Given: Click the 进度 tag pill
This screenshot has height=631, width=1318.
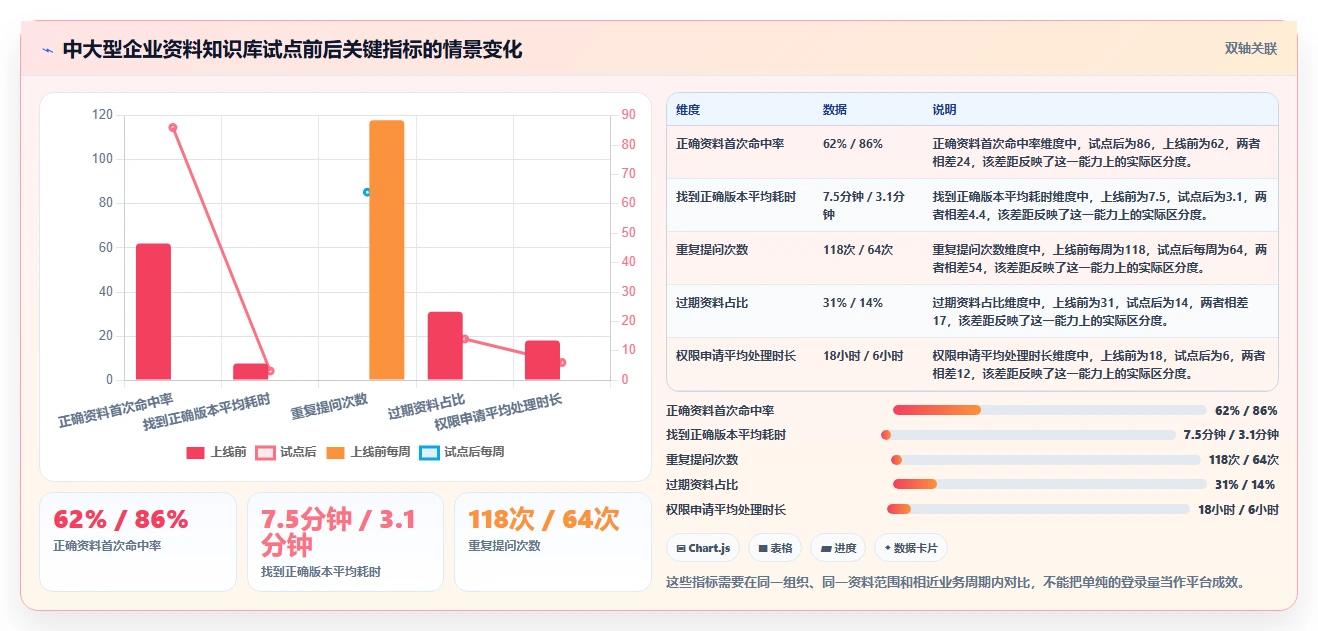Looking at the screenshot, I should pyautogui.click(x=839, y=548).
